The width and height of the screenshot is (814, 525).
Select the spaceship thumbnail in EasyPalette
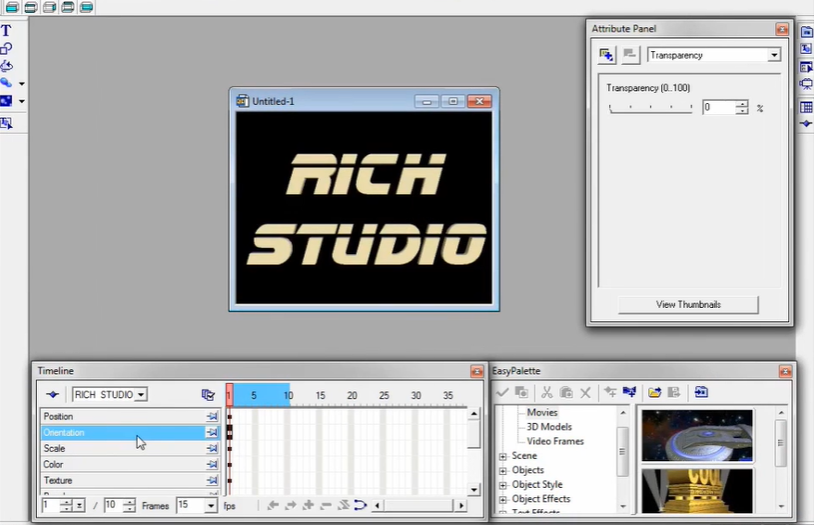696,435
